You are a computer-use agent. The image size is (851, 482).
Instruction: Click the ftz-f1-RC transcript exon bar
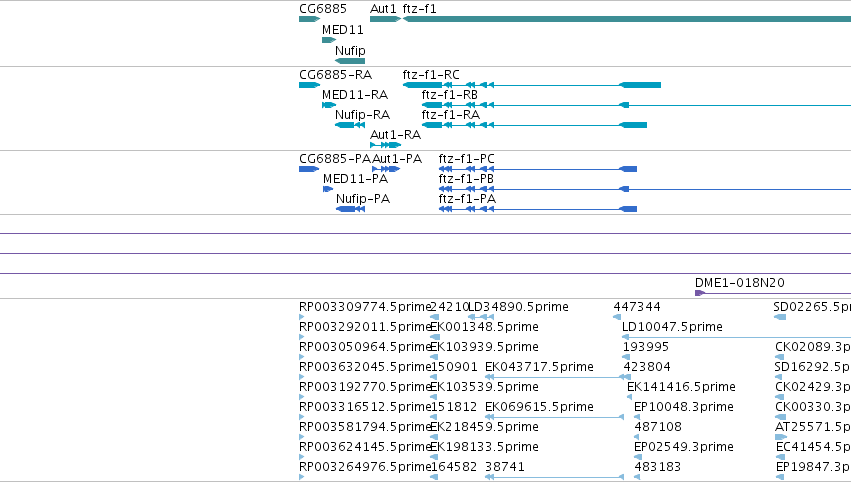[x=422, y=85]
